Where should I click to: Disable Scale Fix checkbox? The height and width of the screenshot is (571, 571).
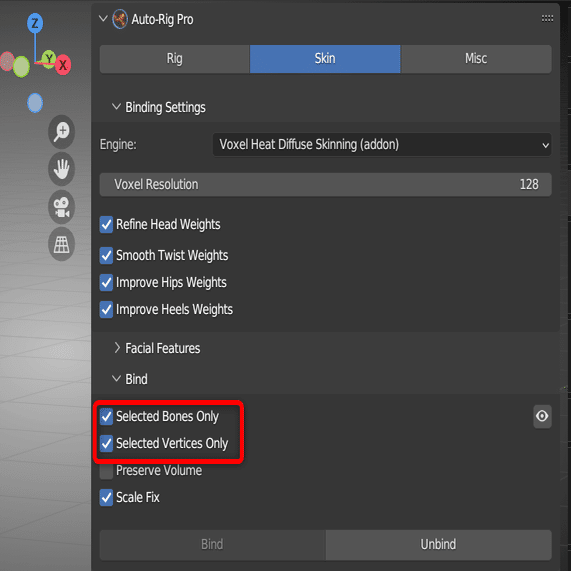tap(106, 497)
